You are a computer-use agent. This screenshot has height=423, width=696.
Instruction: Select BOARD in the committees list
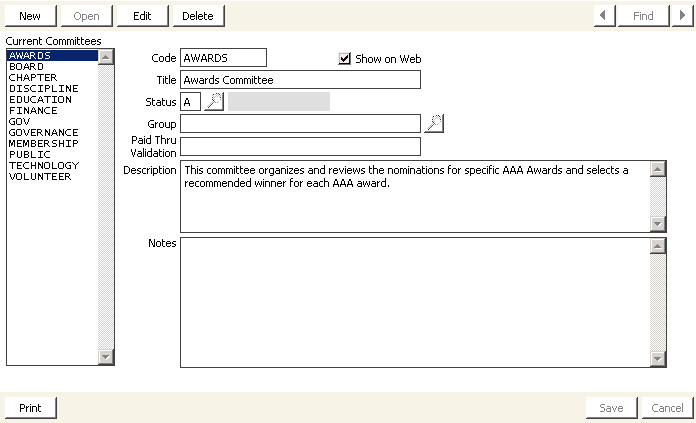pyautogui.click(x=52, y=67)
